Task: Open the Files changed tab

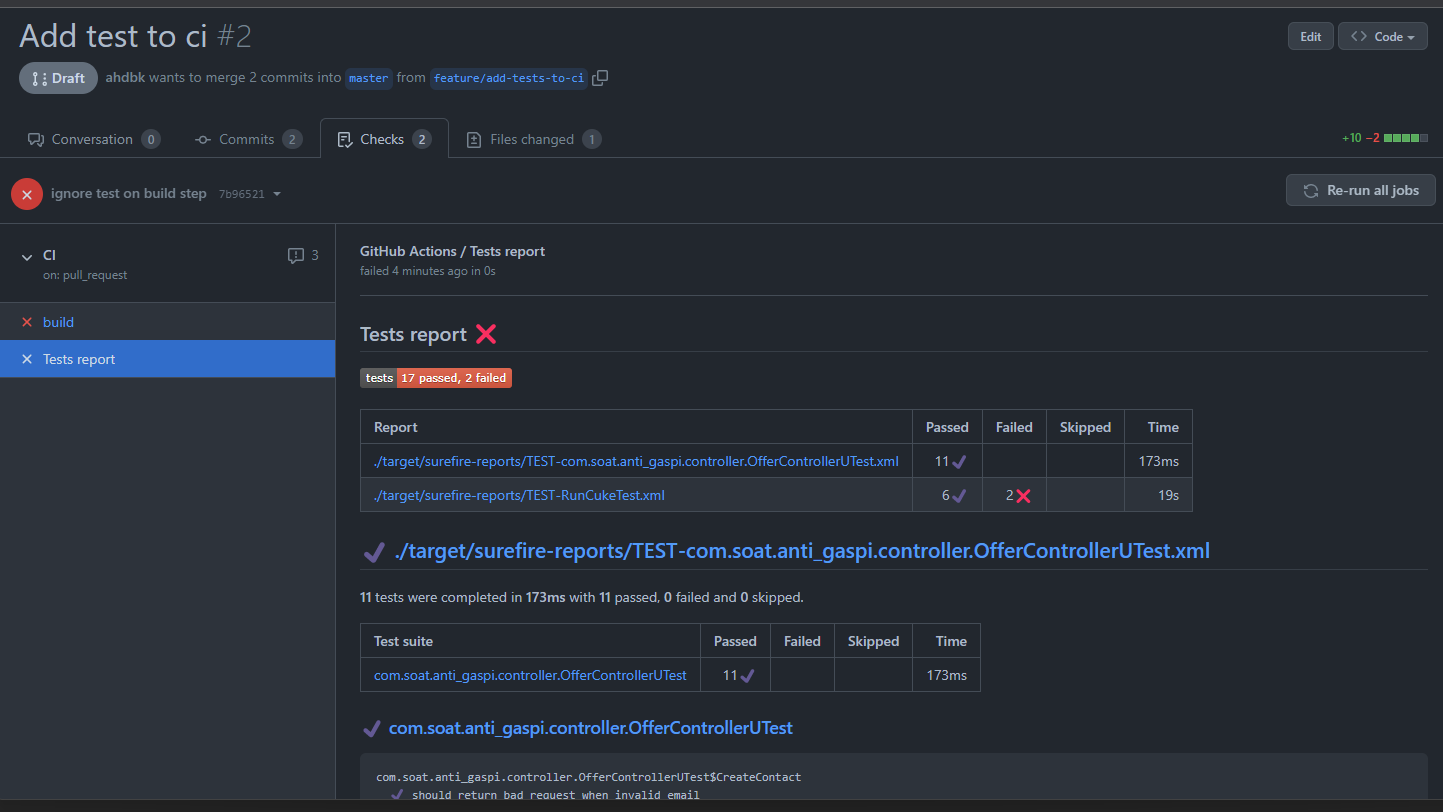Action: [534, 140]
